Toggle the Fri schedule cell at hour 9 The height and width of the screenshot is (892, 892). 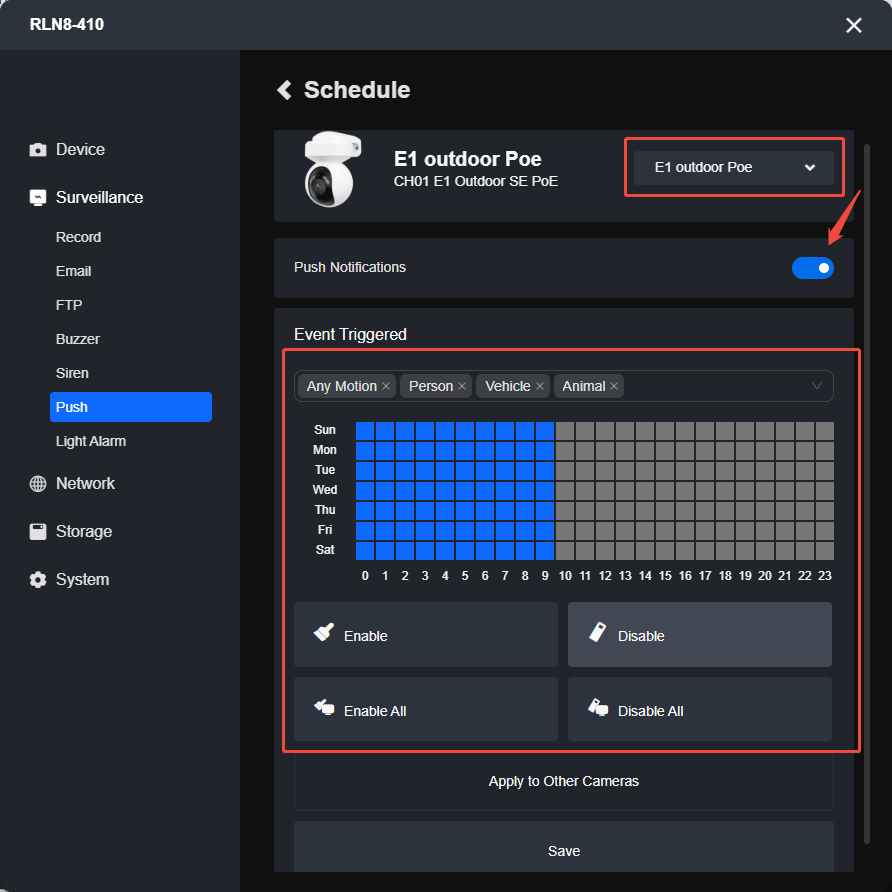[x=545, y=531]
